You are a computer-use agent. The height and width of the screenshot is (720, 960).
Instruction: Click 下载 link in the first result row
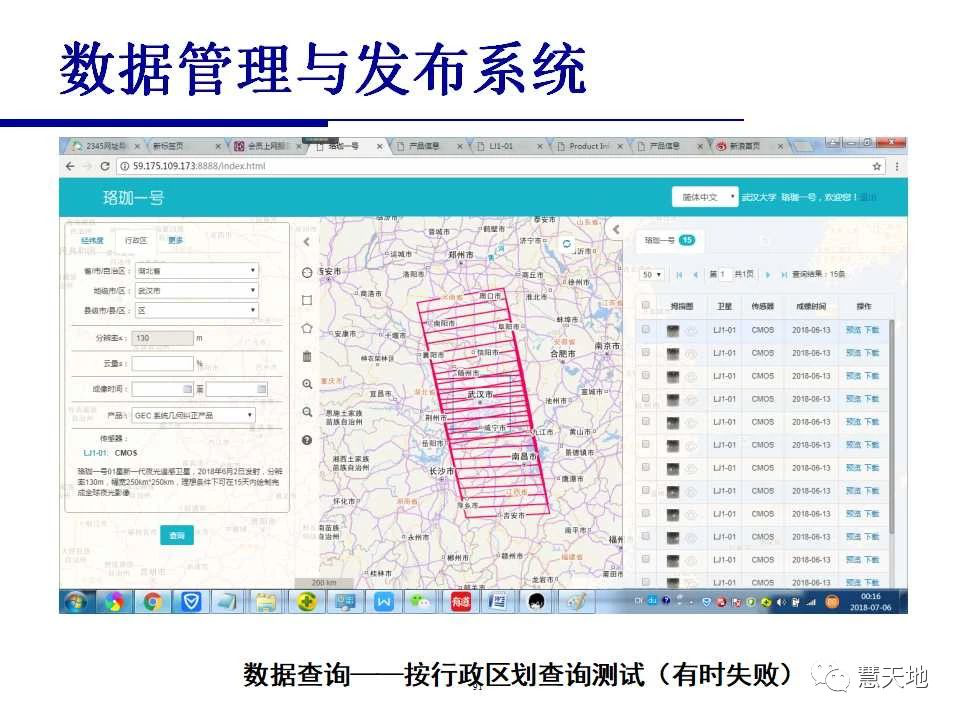click(x=872, y=329)
